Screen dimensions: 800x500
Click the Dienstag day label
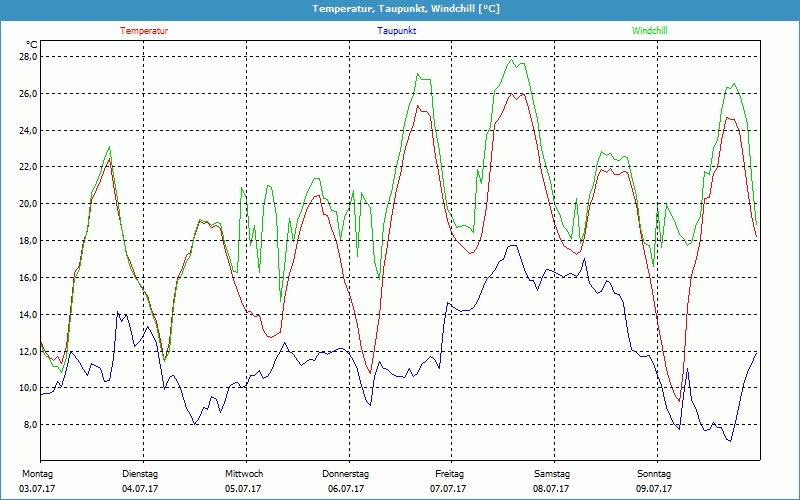(x=140, y=474)
